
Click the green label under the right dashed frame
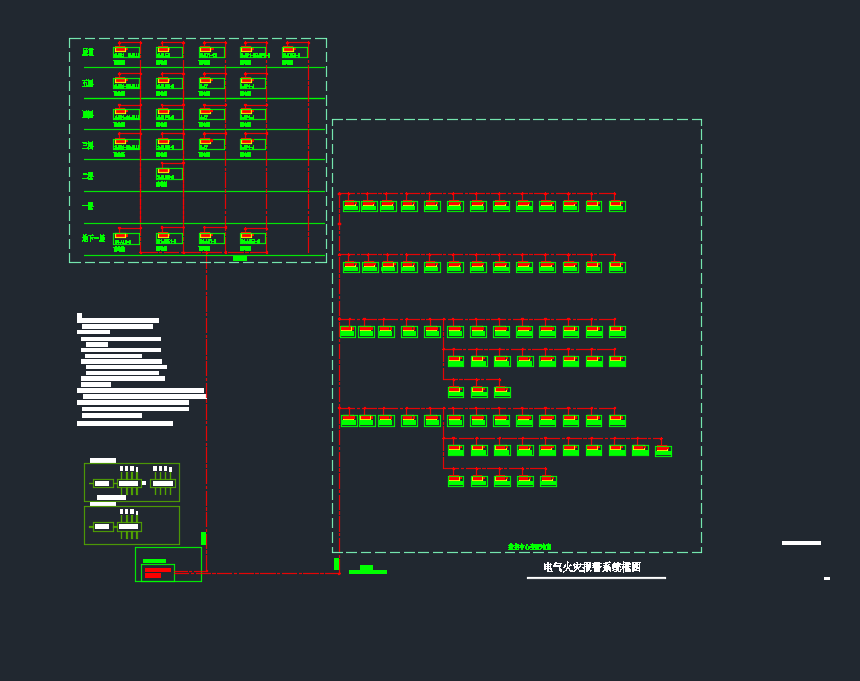pos(529,547)
